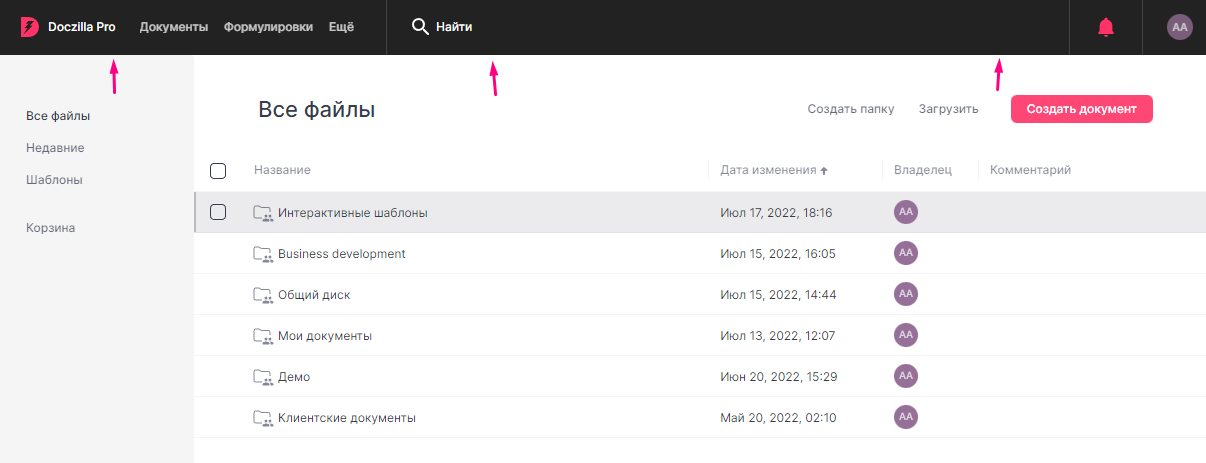Image resolution: width=1206 pixels, height=463 pixels.
Task: Tick the select-all checkbox in table header
Action: click(x=218, y=171)
